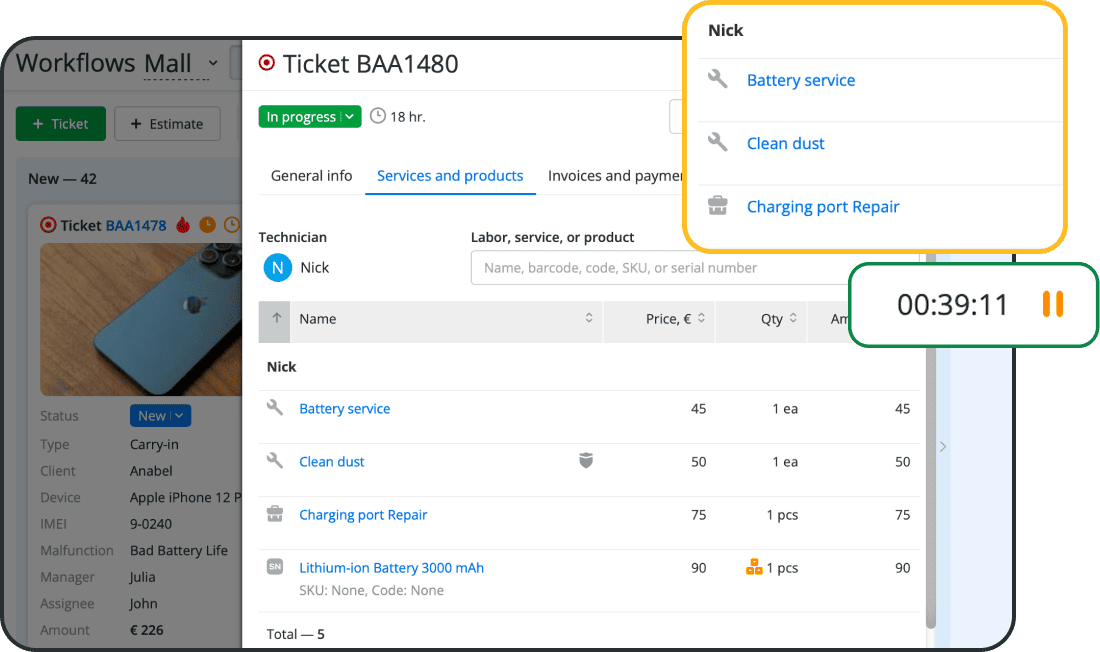The height and width of the screenshot is (652, 1100).
Task: Click Nick's technician avatar
Action: [x=277, y=268]
